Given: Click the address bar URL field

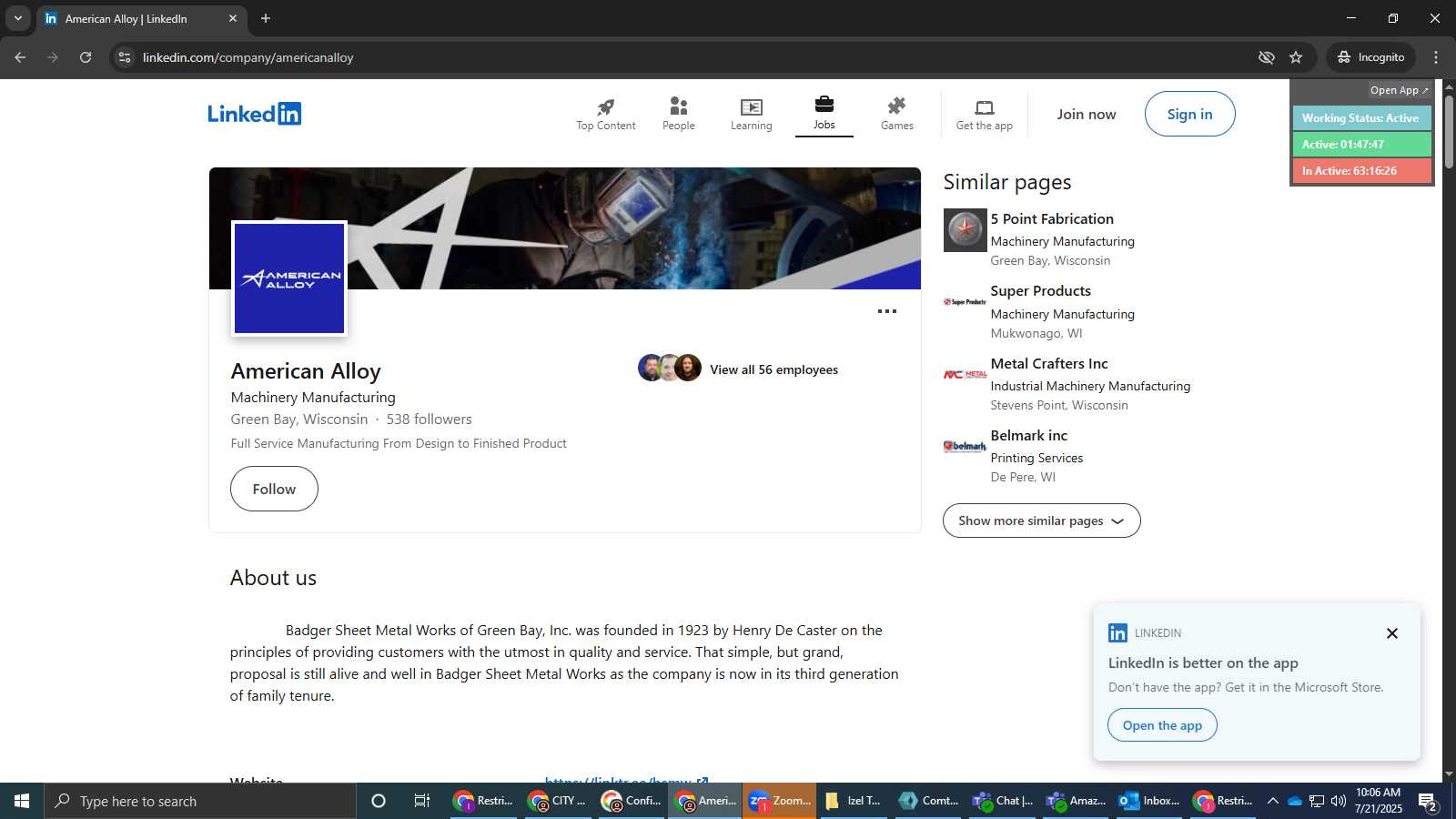Looking at the screenshot, I should click(692, 57).
